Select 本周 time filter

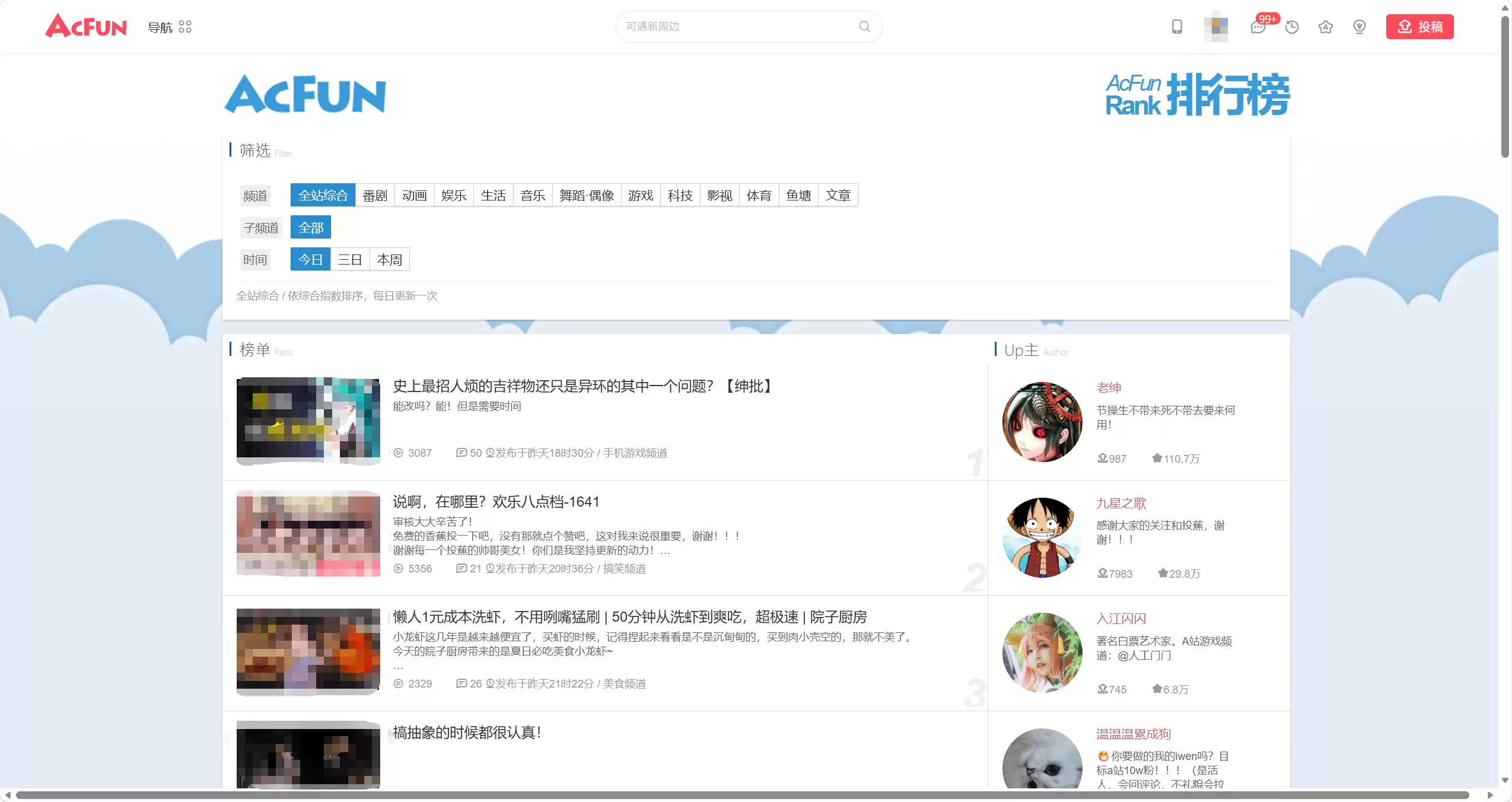(390, 259)
